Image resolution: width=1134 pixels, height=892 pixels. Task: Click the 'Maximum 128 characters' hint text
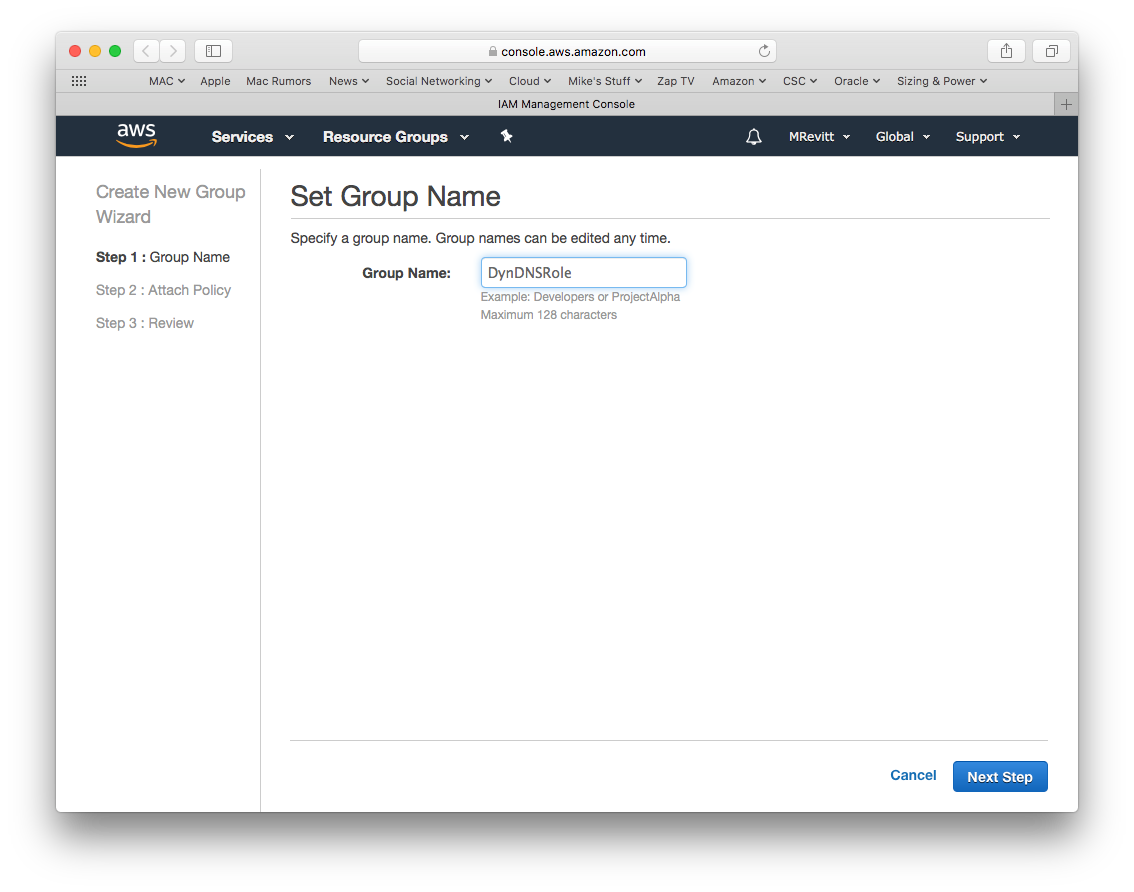[x=549, y=315]
